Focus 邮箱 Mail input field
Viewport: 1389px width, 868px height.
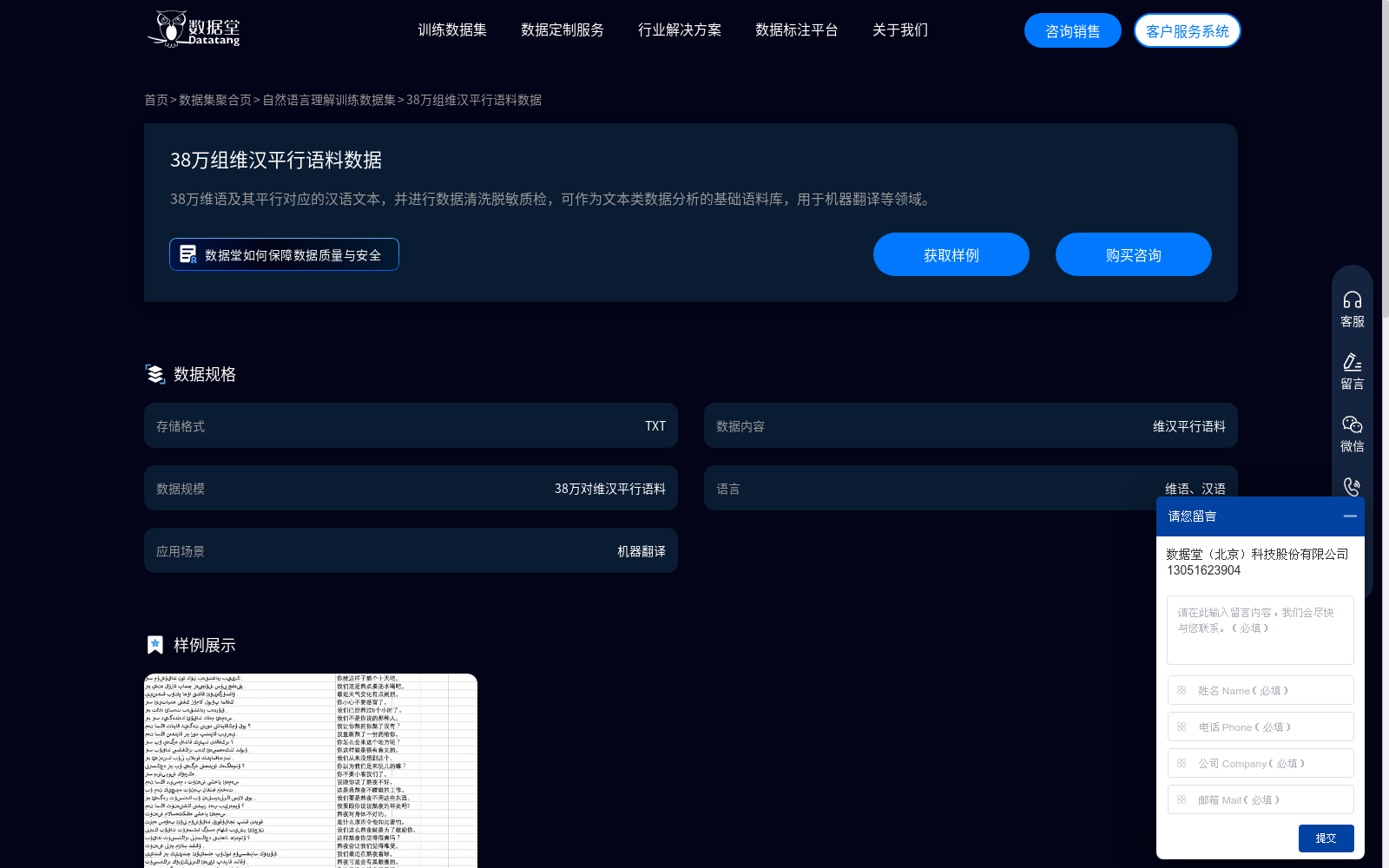[x=1261, y=799]
